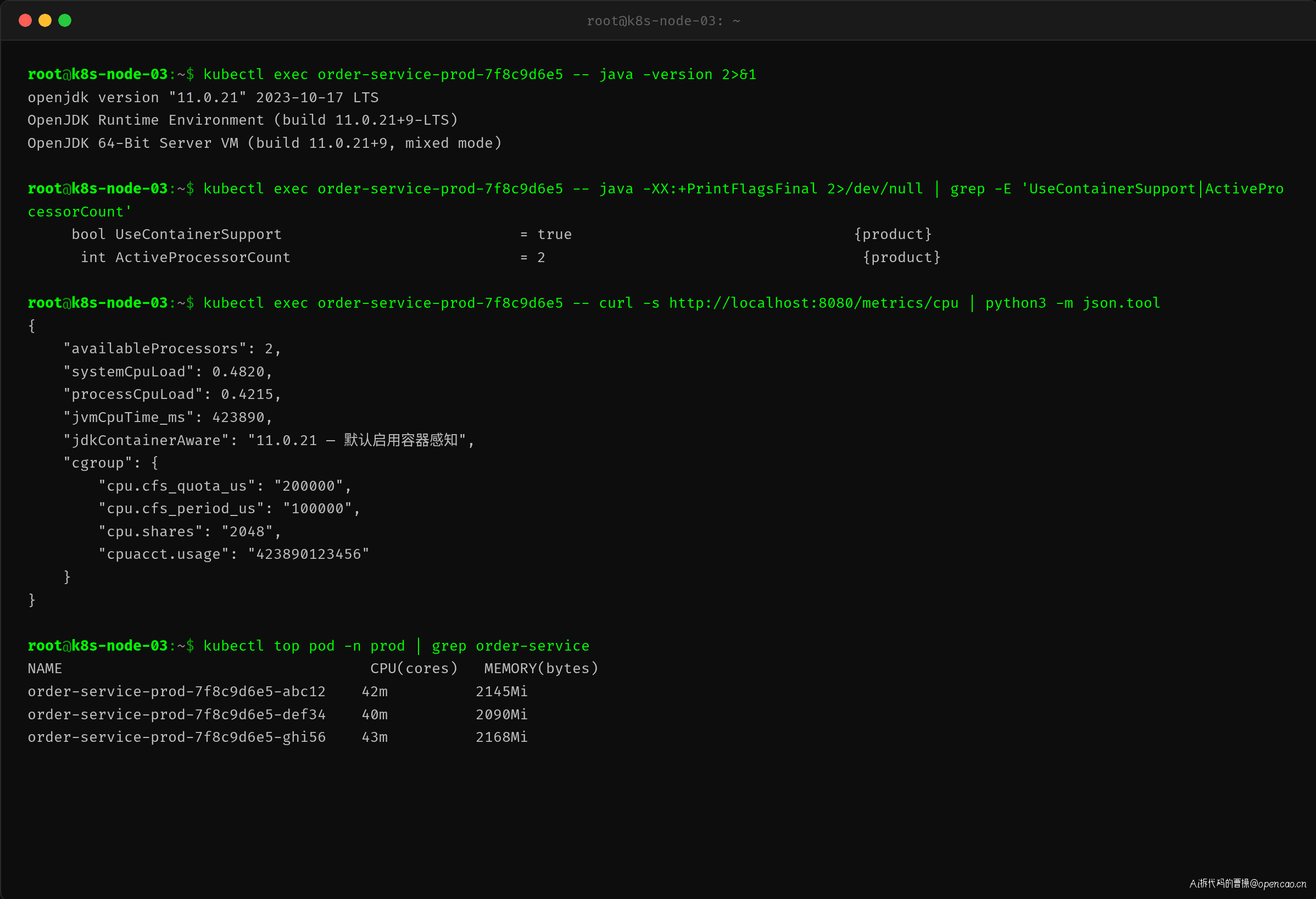Click the PrintFlagsFinal command line
Viewport: 1316px width, 899px height.
[x=656, y=188]
